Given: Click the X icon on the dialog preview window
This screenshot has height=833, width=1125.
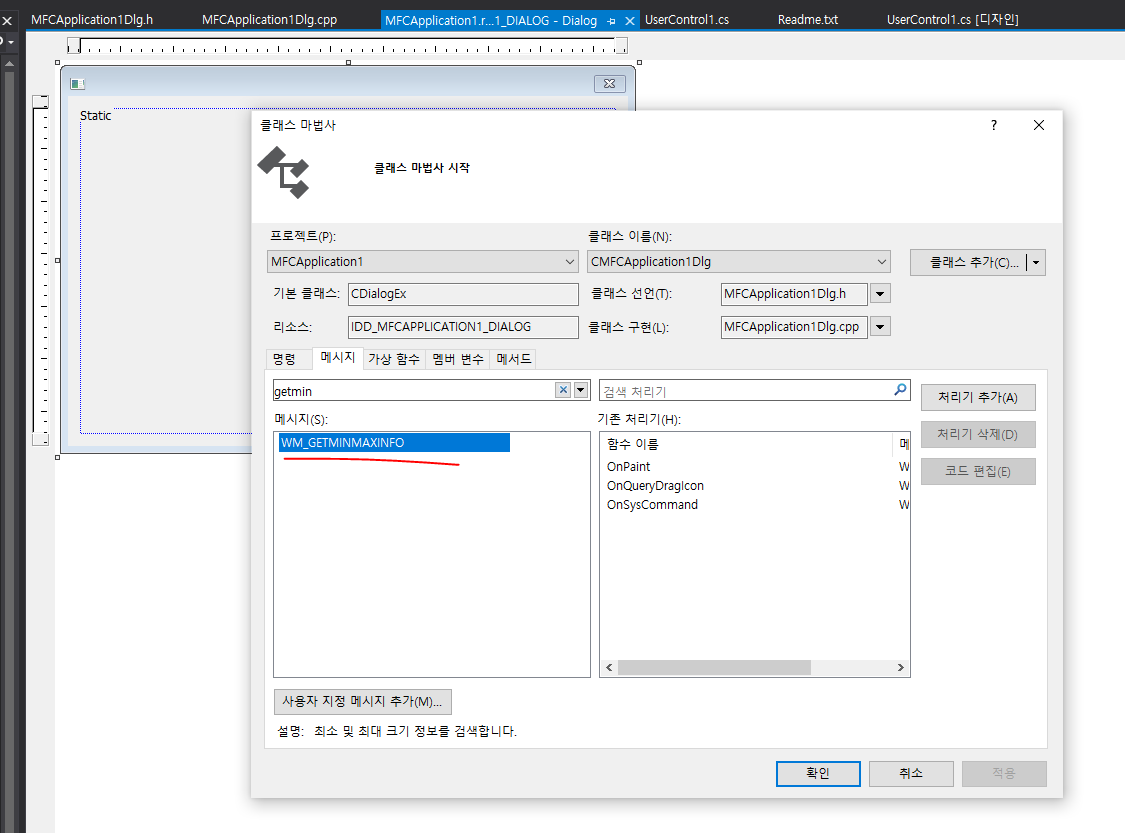Looking at the screenshot, I should click(610, 84).
